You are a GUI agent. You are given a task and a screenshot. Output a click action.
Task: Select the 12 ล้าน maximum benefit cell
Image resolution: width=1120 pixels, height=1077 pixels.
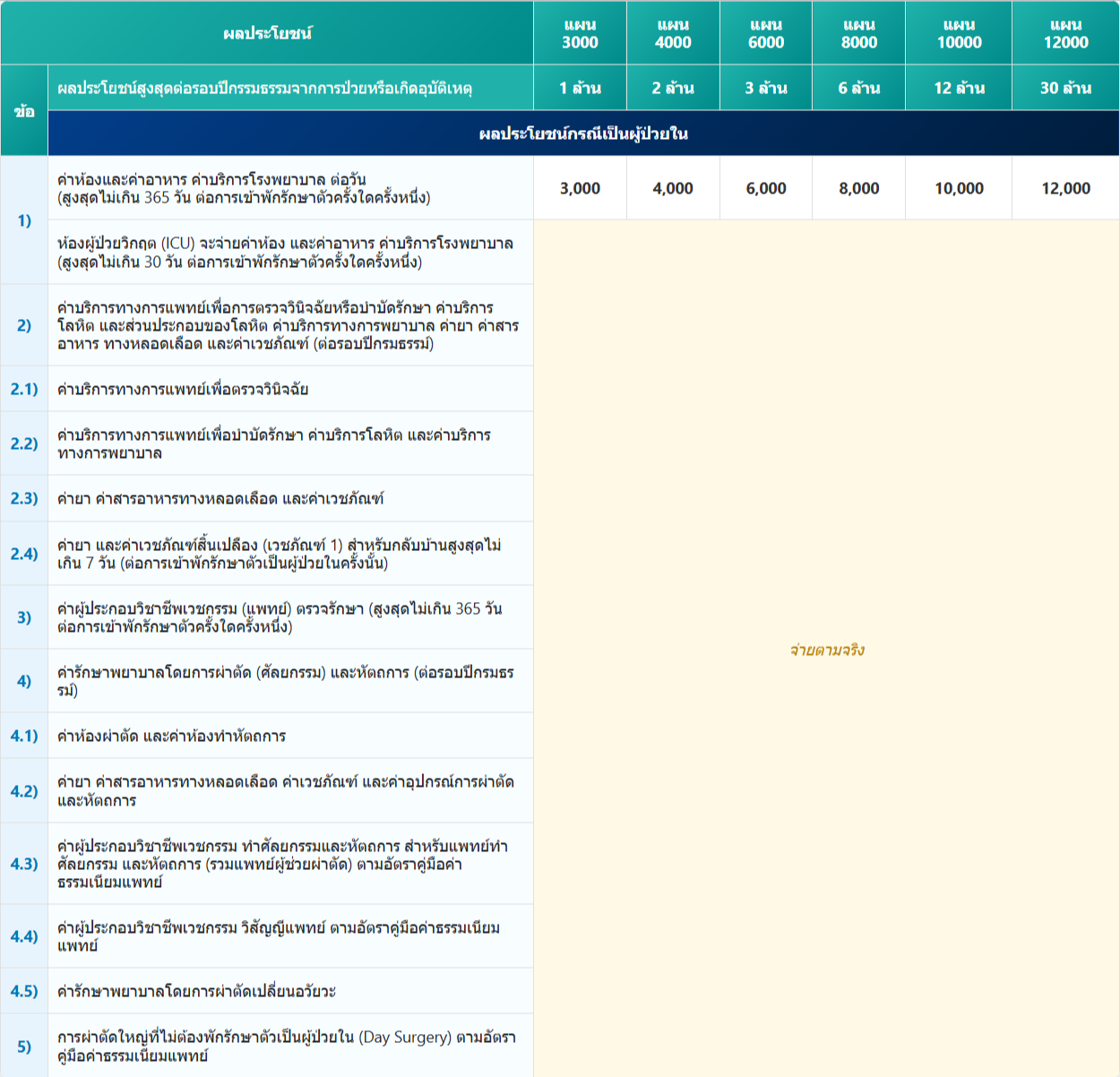click(x=959, y=88)
